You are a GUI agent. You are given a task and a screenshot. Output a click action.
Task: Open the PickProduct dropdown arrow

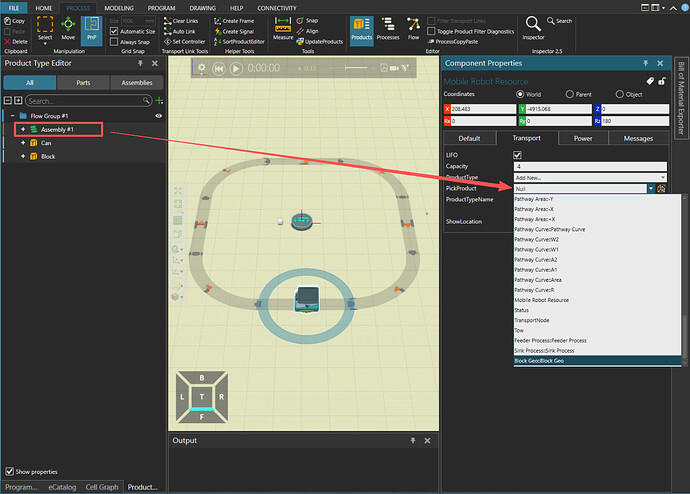tap(651, 188)
